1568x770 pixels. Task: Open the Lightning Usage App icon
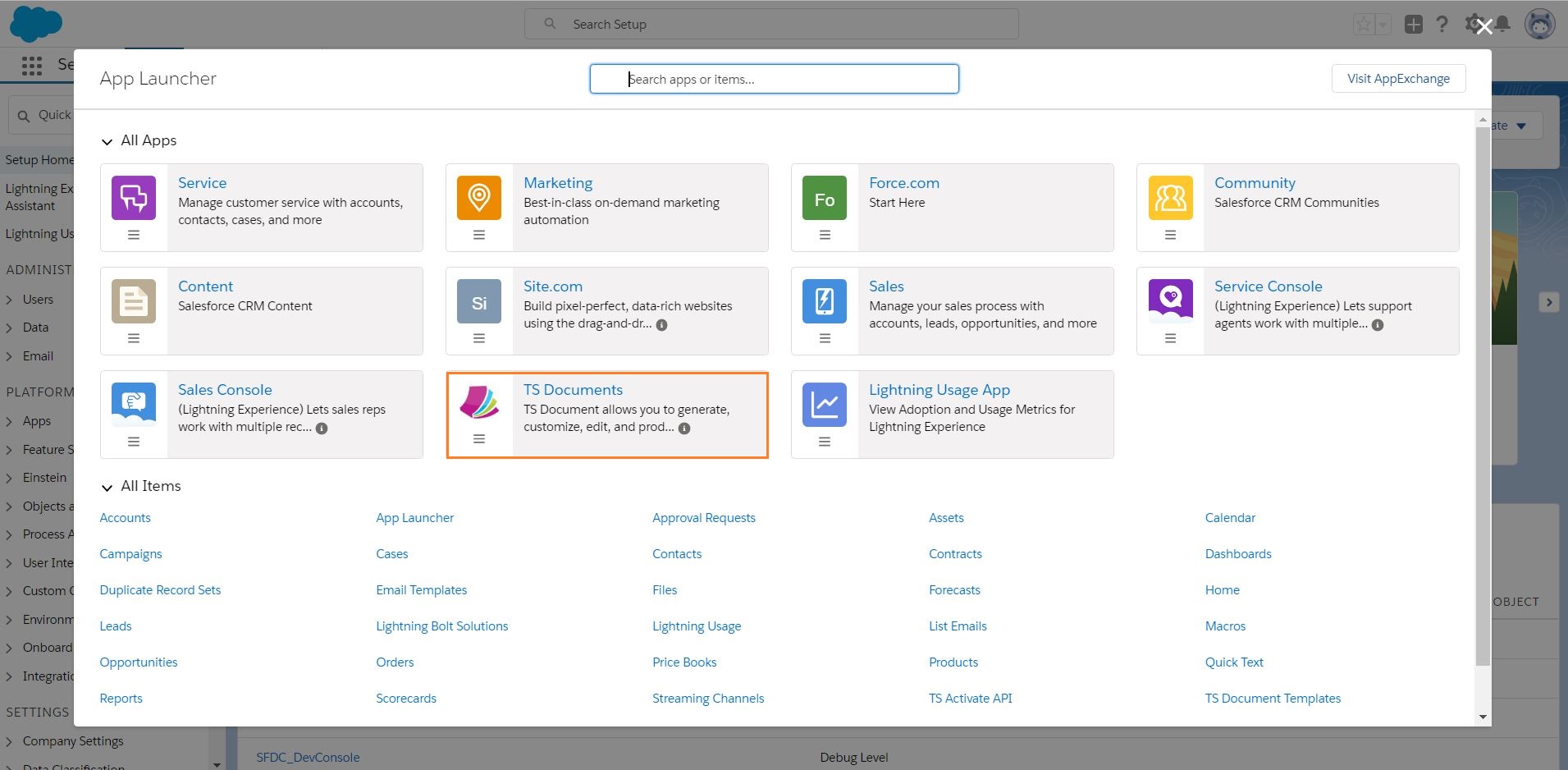(825, 404)
